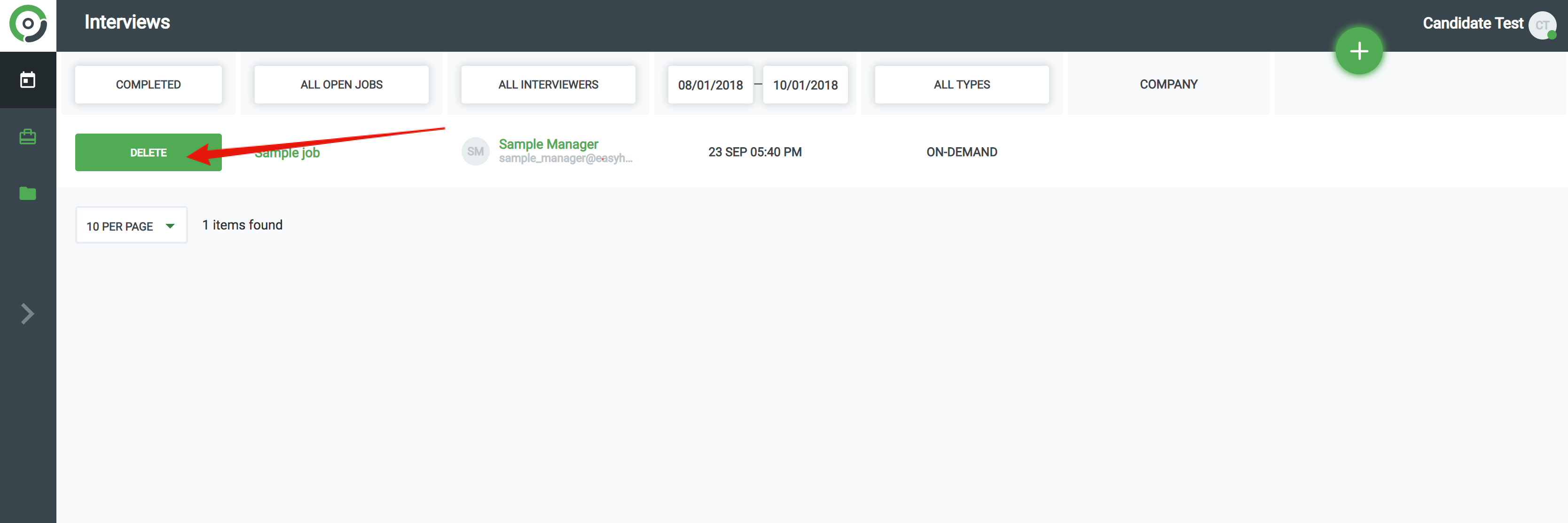Click the app logo in top-left corner
Screen dimensions: 1568x523
pos(28,24)
